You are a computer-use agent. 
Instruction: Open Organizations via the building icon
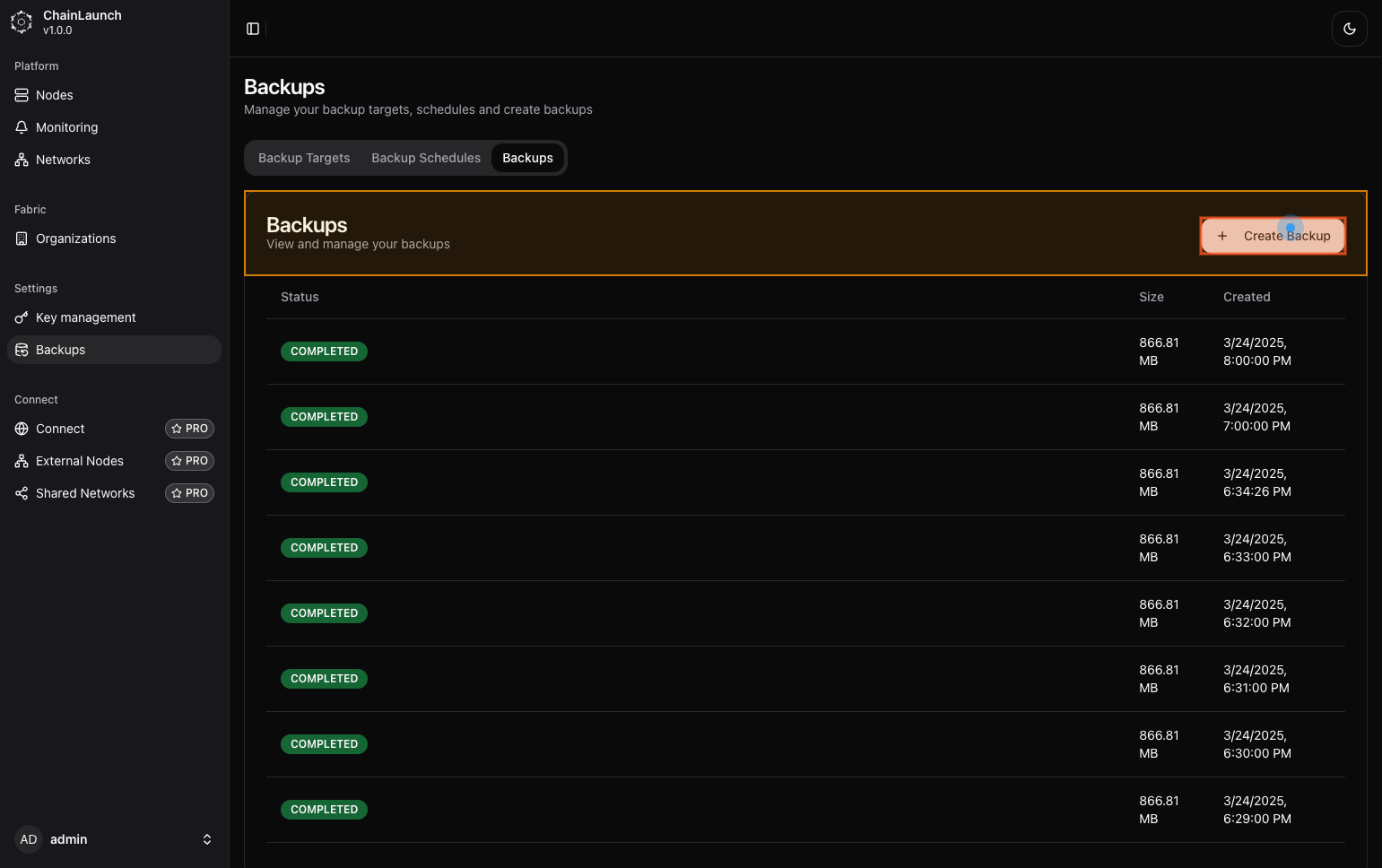[x=22, y=239]
